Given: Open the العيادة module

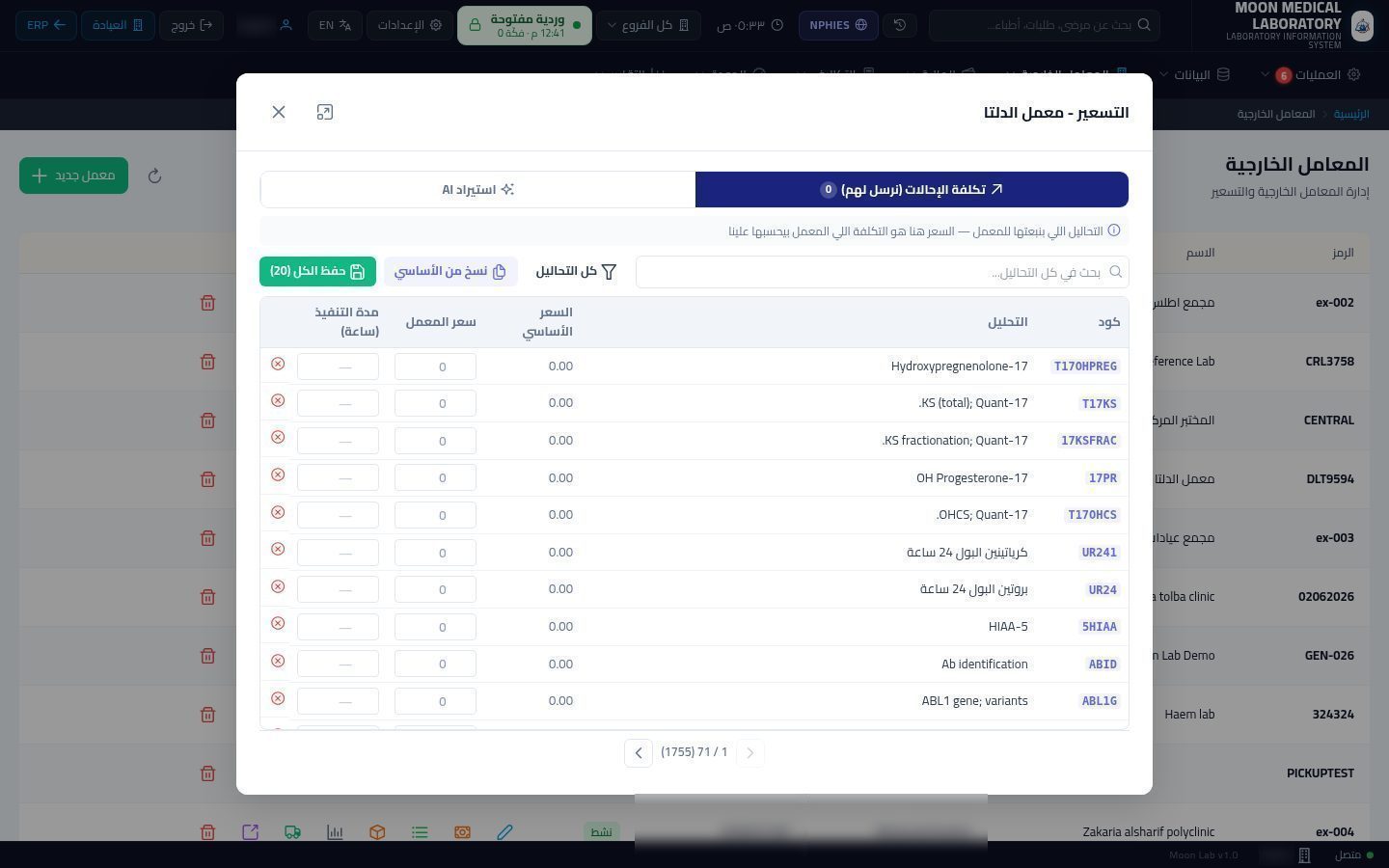Looking at the screenshot, I should coord(118,25).
